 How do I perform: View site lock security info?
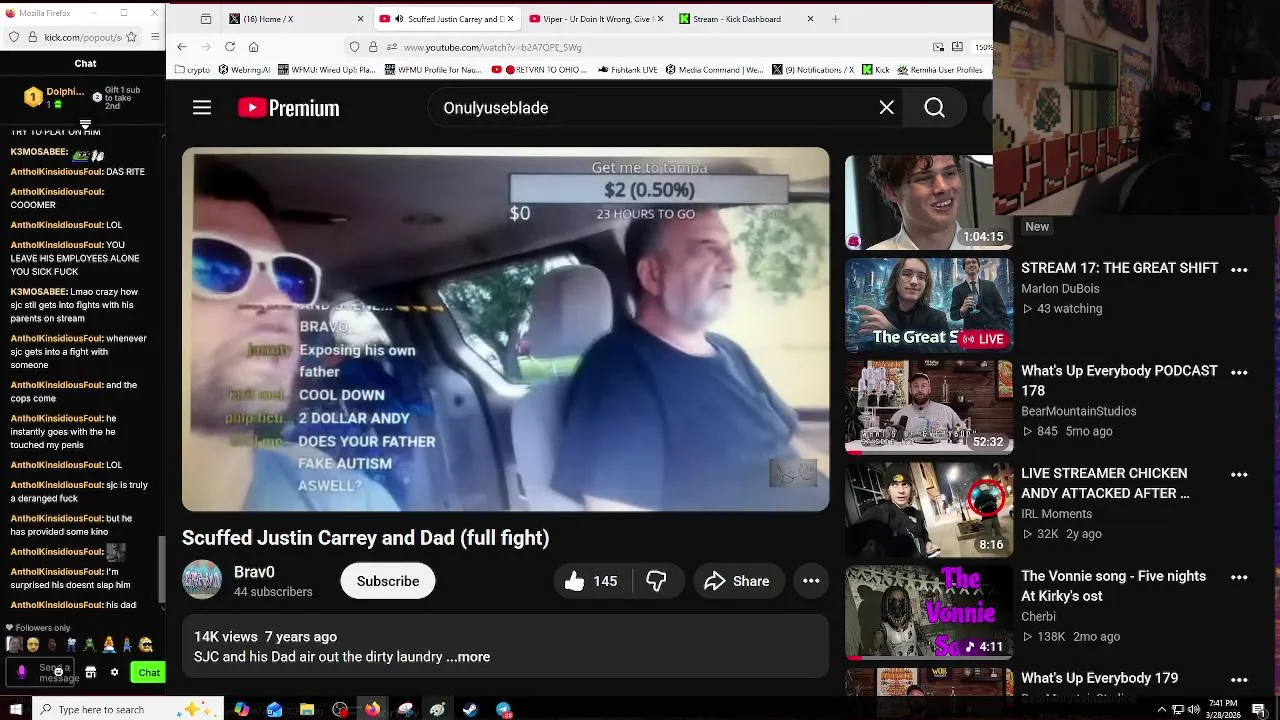(373, 47)
